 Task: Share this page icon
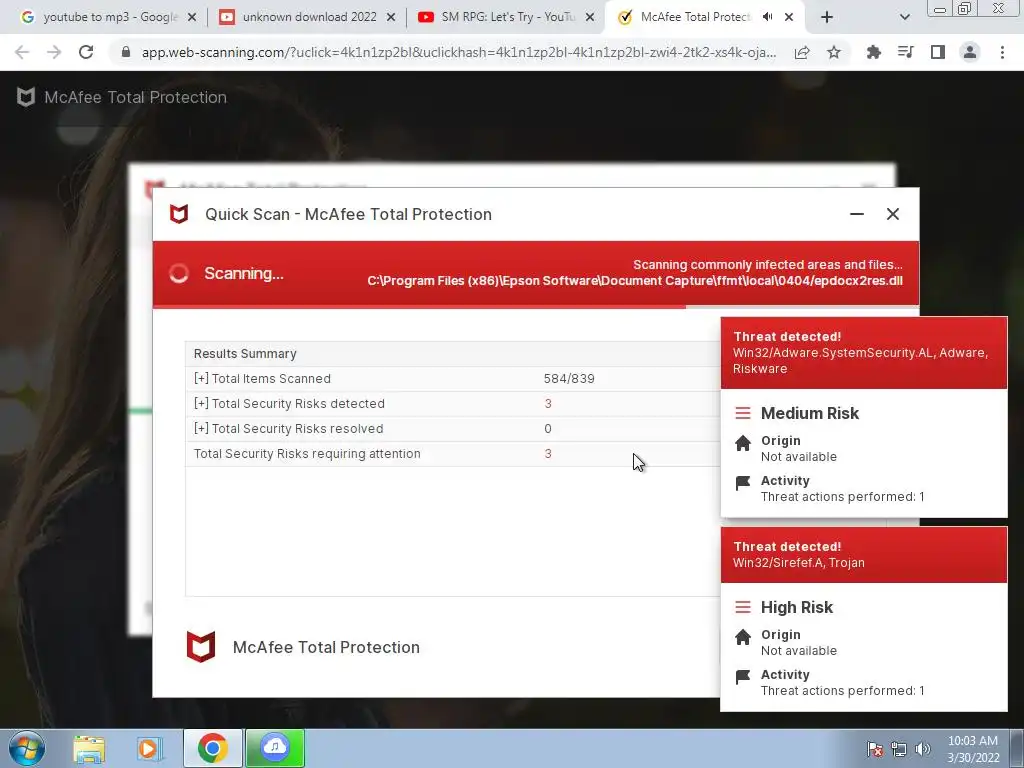point(802,52)
